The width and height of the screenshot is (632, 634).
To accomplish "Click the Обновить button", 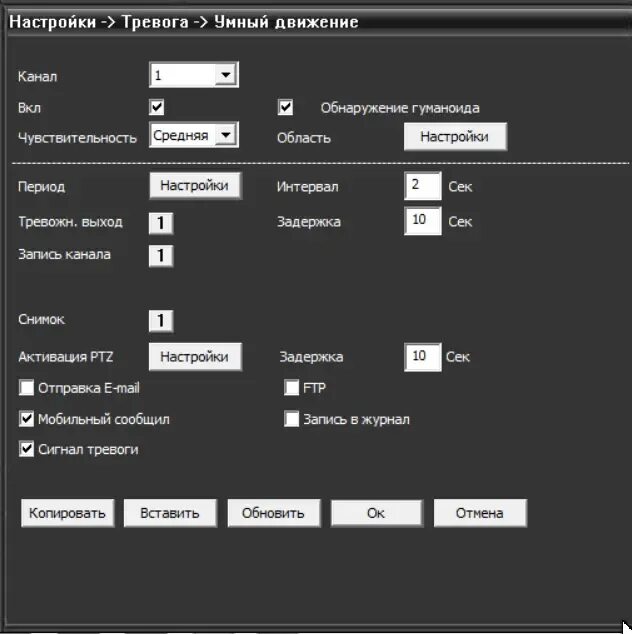I will (x=274, y=513).
